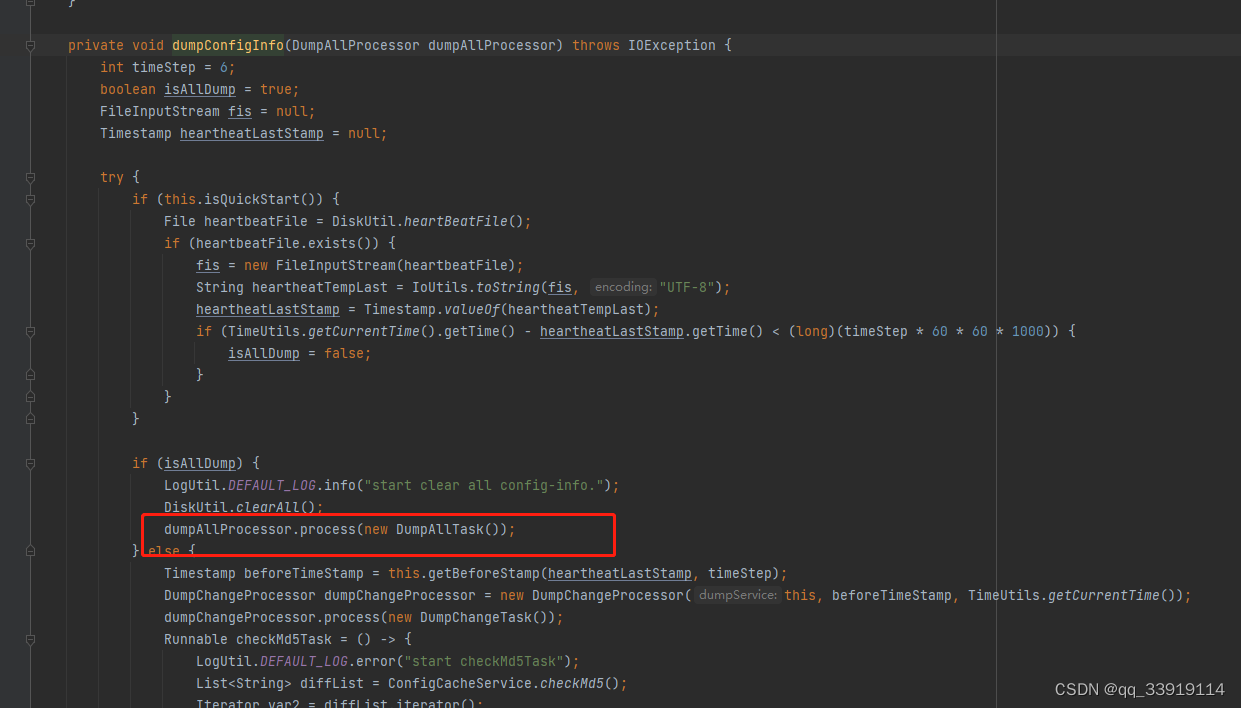This screenshot has width=1241, height=708.
Task: Click the underlined isAllDump variable
Action: tap(199, 89)
